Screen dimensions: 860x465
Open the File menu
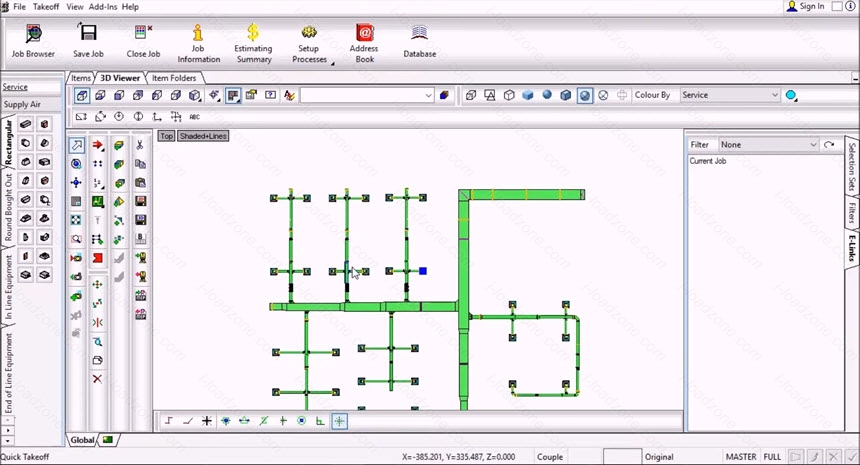pyautogui.click(x=19, y=7)
